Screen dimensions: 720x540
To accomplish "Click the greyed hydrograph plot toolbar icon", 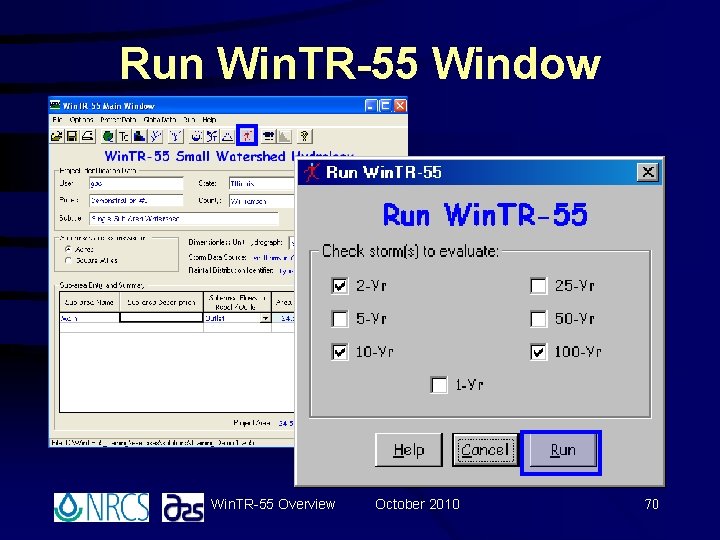I will (x=284, y=136).
